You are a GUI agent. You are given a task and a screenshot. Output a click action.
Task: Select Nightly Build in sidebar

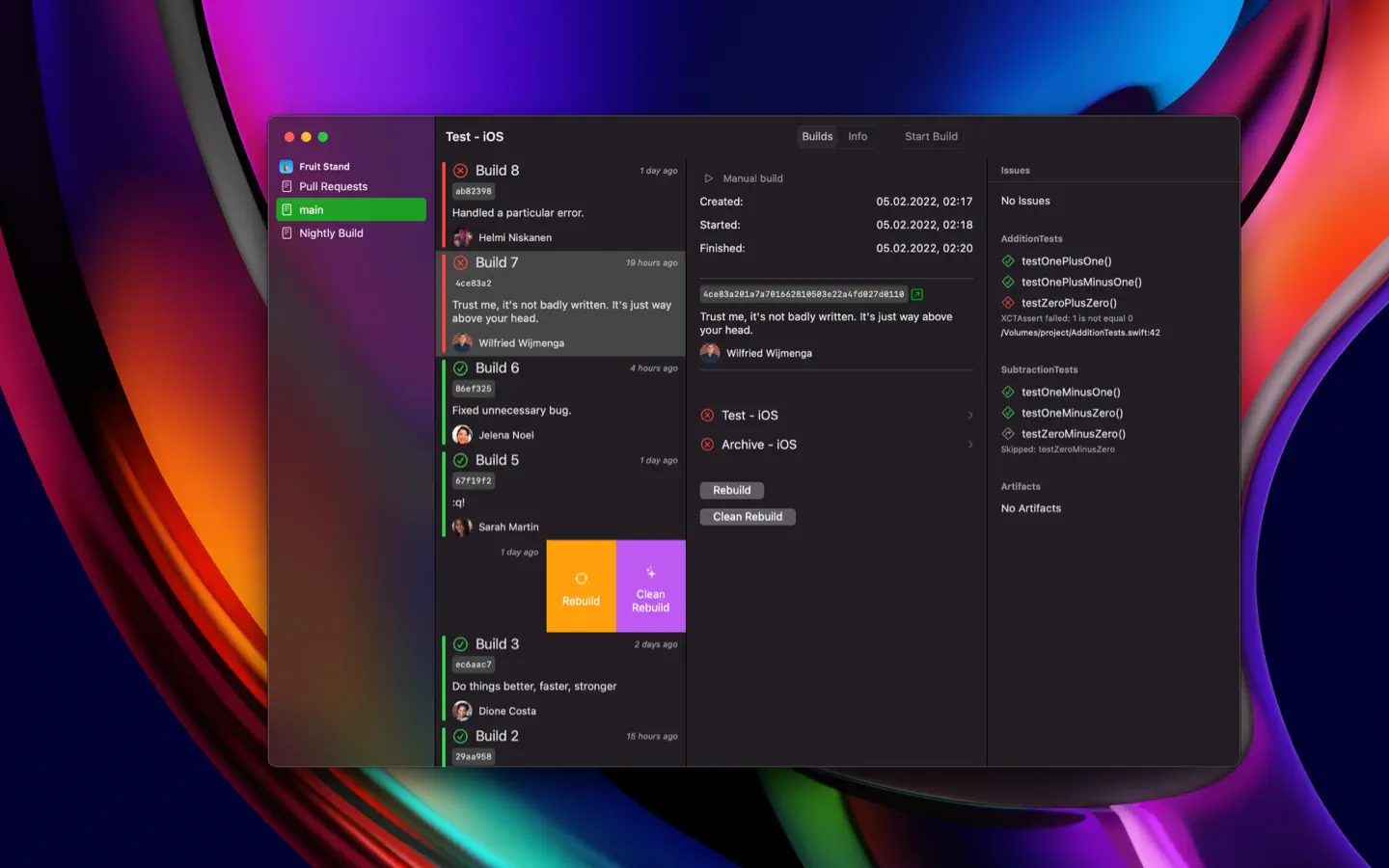click(x=351, y=232)
